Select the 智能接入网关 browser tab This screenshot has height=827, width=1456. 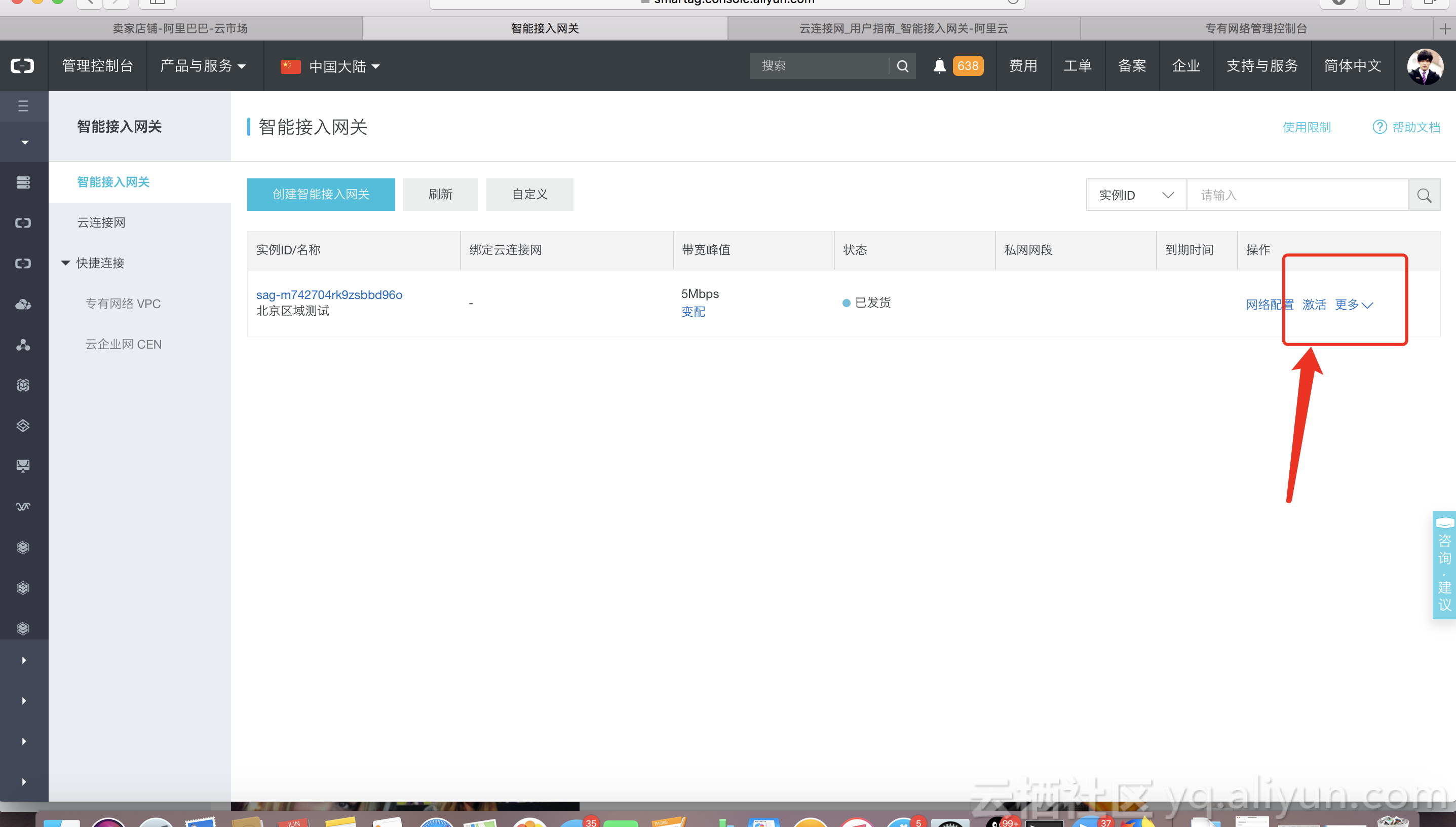(x=545, y=28)
